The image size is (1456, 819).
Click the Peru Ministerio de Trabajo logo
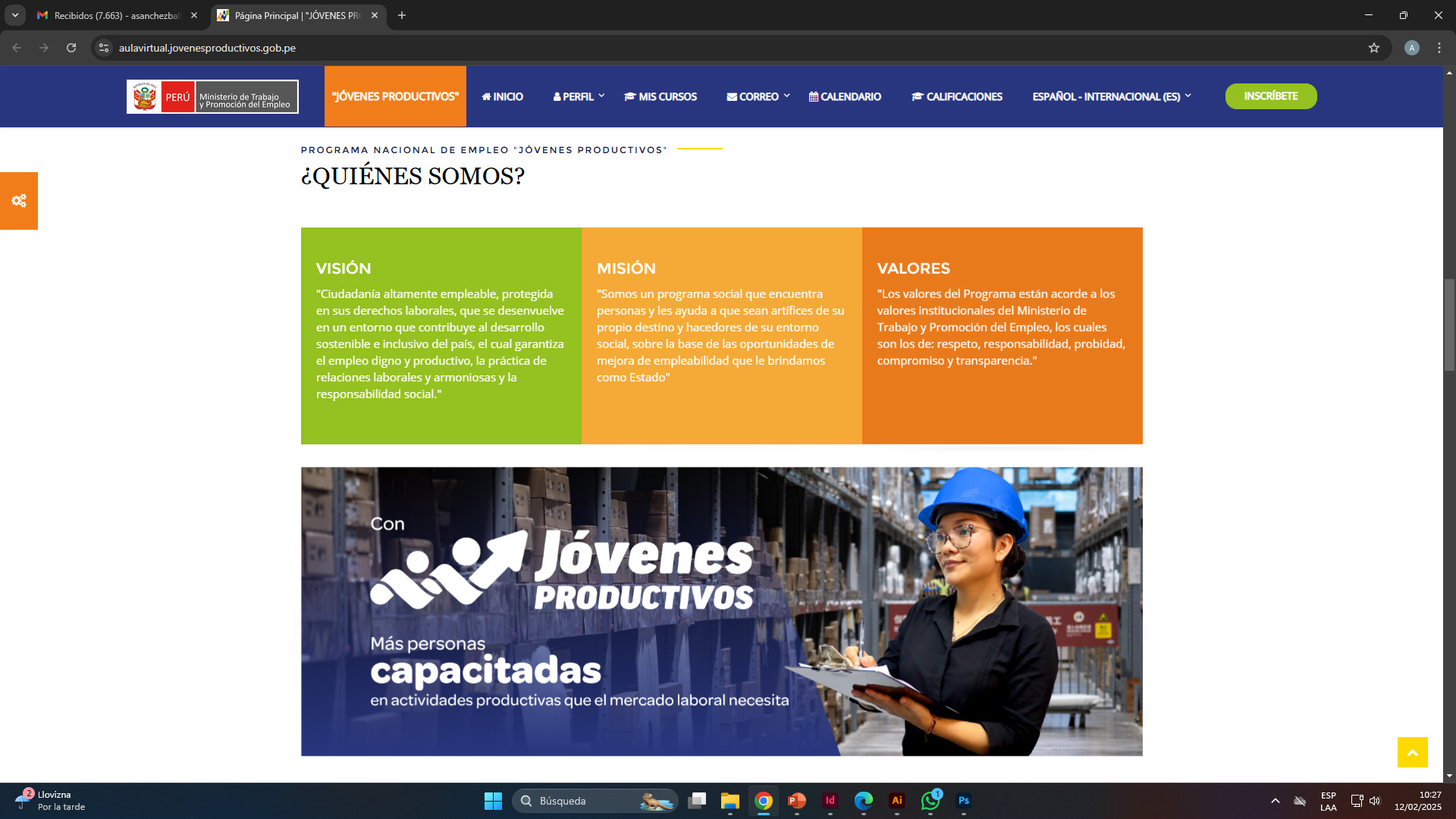[212, 97]
